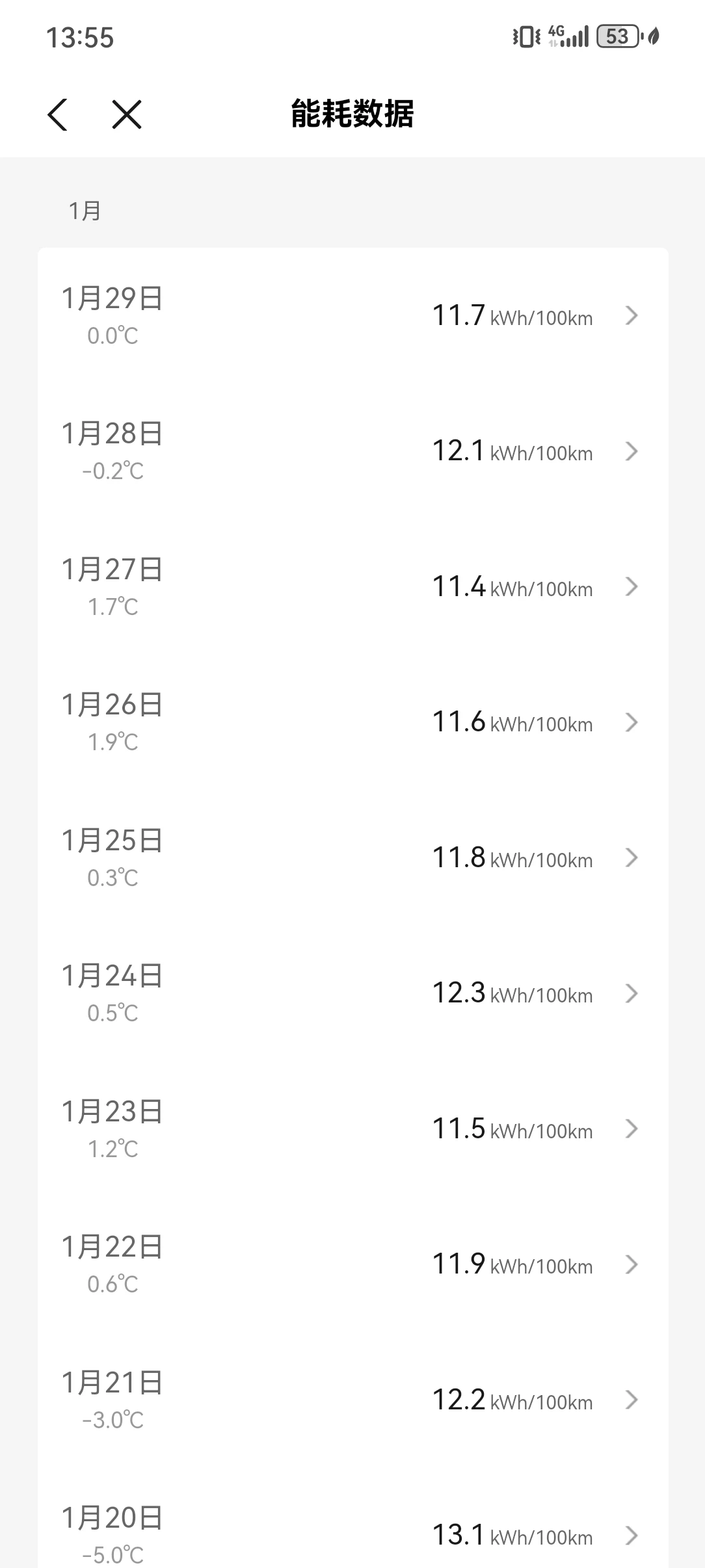Viewport: 705px width, 1568px height.
Task: Close the energy data page
Action: tap(127, 115)
